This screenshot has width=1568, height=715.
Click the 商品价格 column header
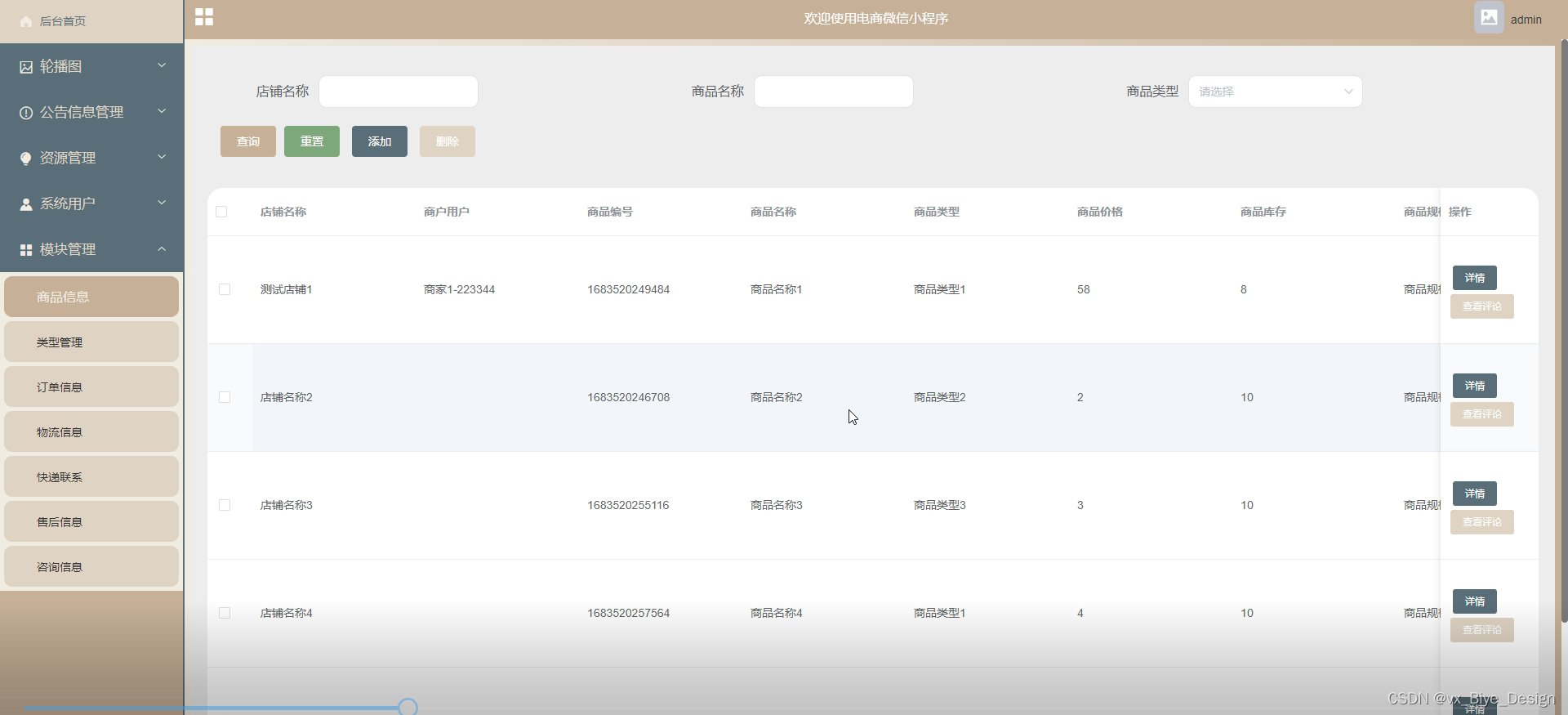click(x=1100, y=212)
